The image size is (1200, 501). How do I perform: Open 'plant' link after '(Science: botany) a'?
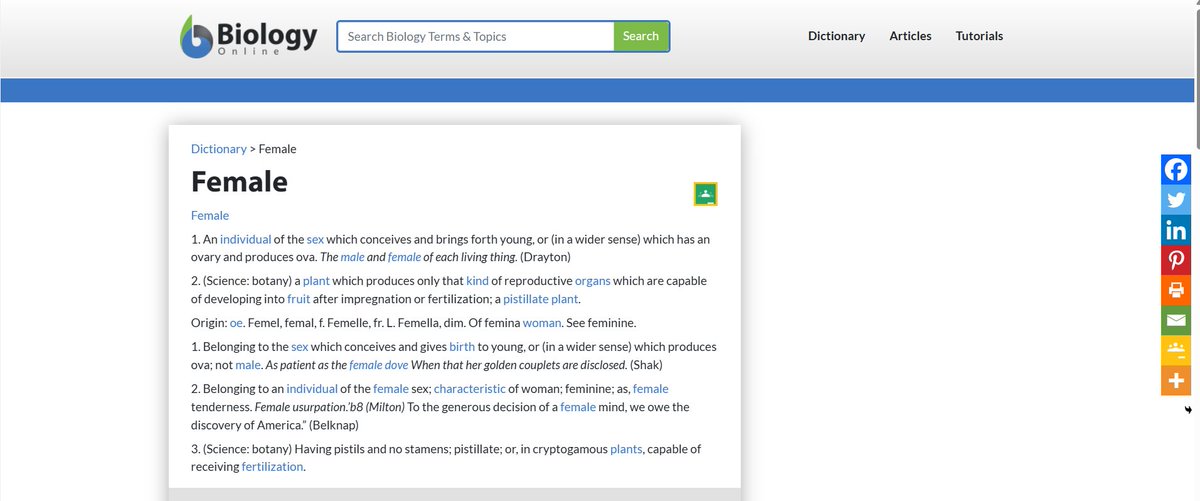(316, 281)
